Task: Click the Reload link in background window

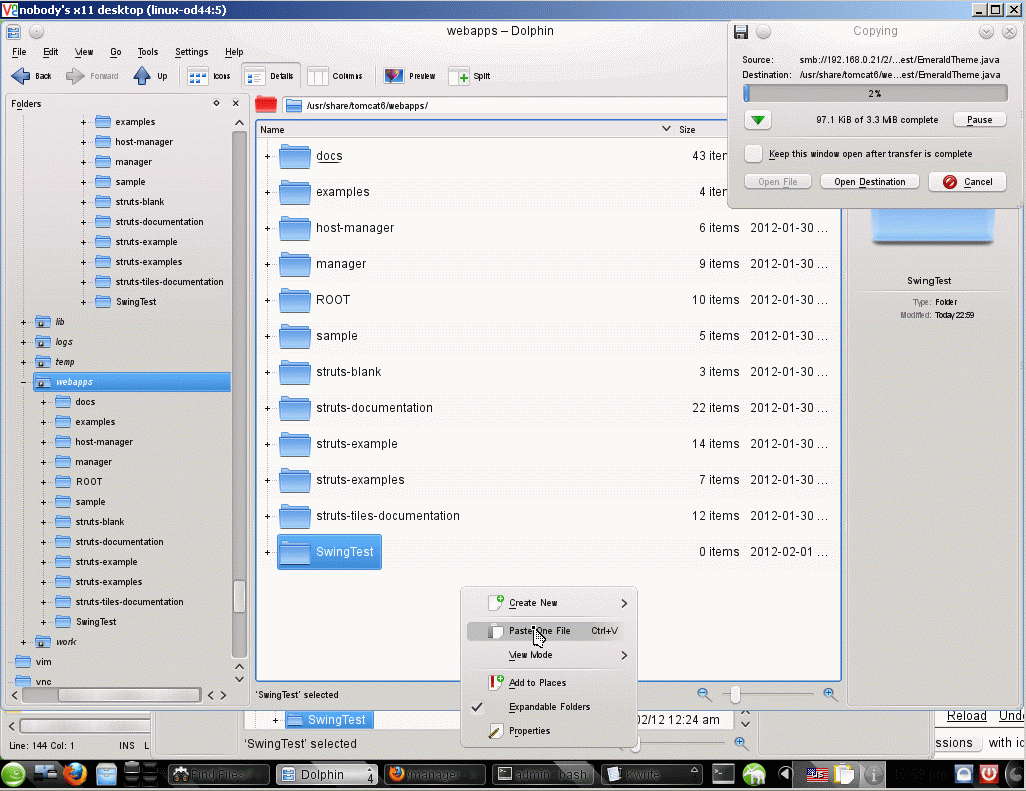Action: [x=966, y=716]
